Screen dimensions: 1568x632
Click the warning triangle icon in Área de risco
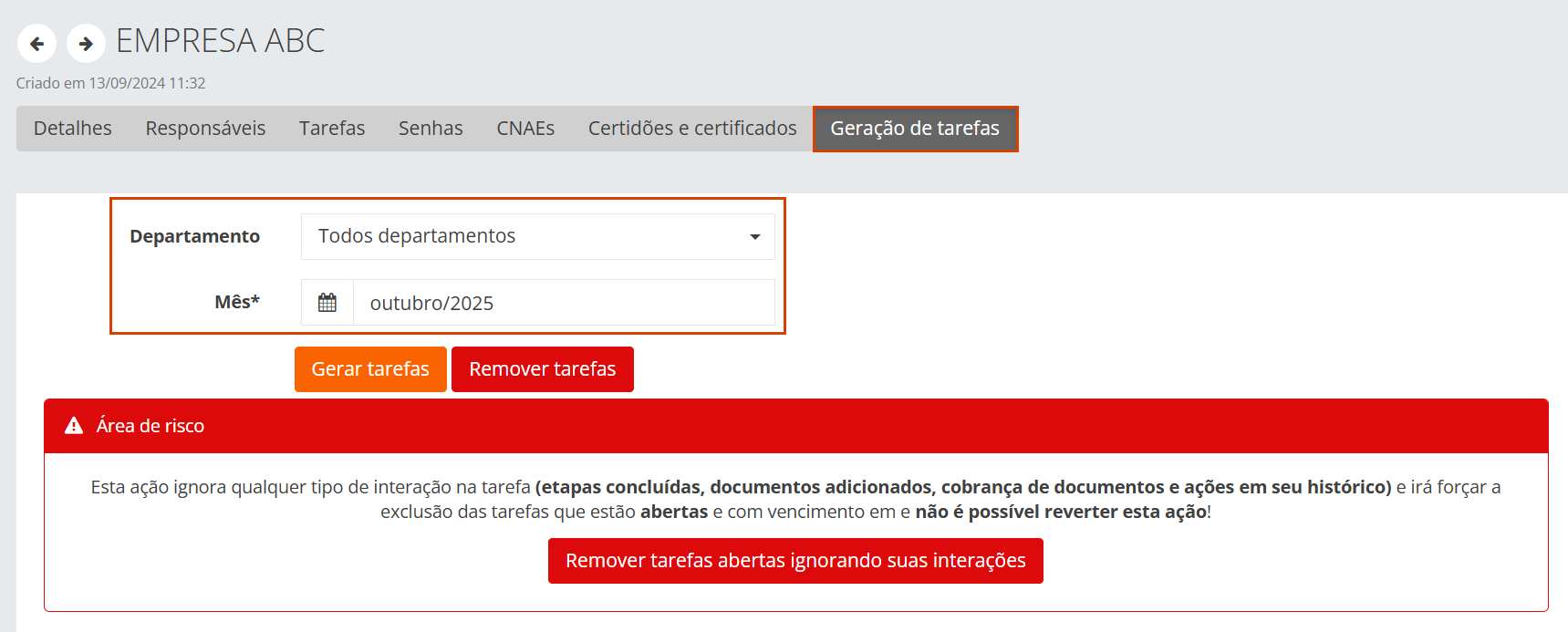point(74,426)
